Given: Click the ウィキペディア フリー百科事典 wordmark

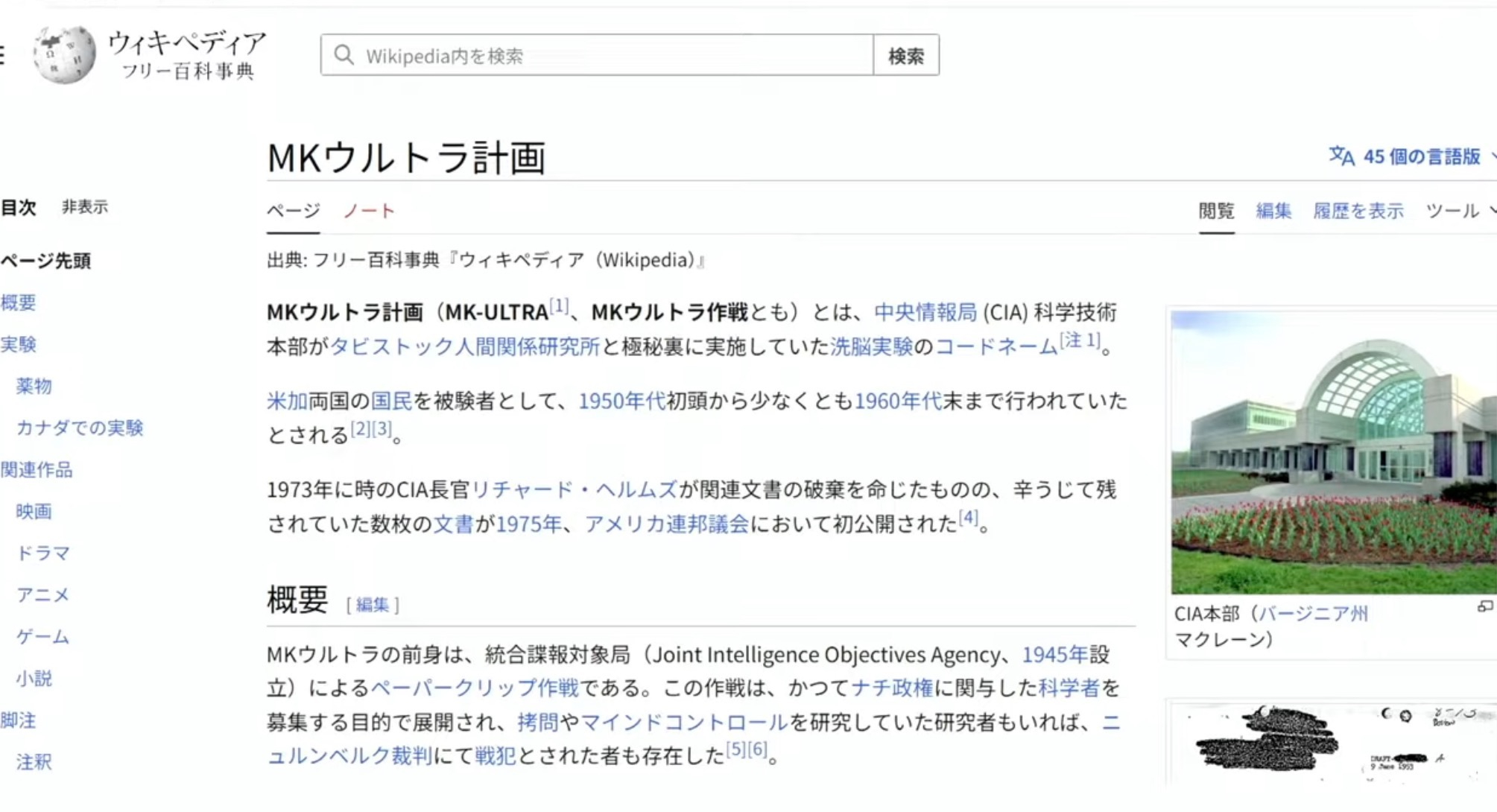Looking at the screenshot, I should point(186,54).
